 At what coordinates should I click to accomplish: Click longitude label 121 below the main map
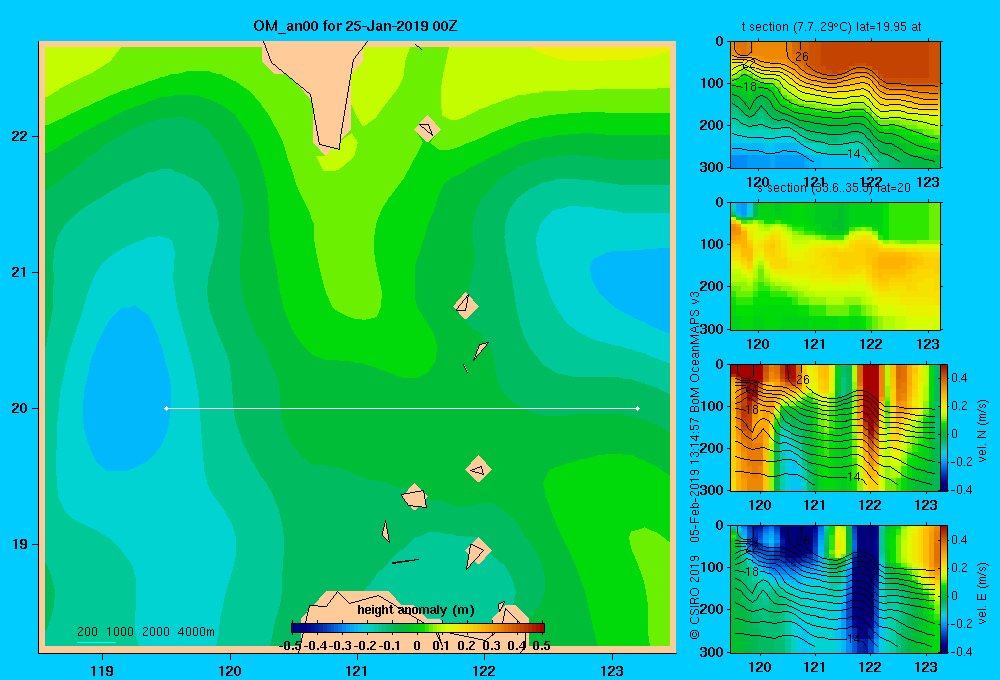click(x=357, y=670)
